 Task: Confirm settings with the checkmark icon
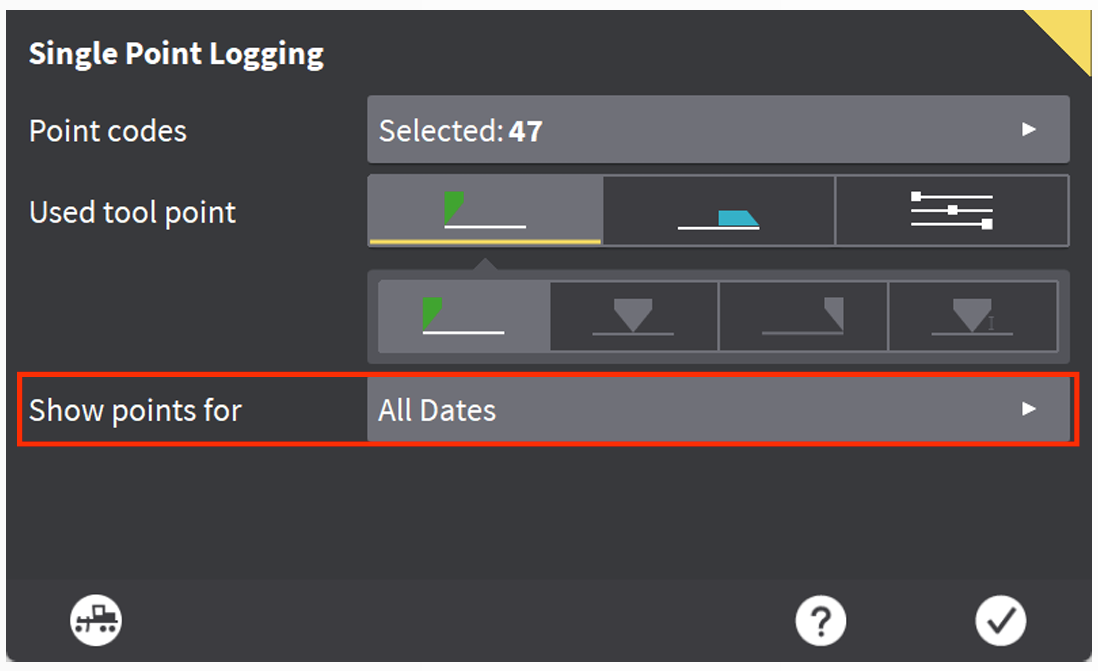coord(1000,621)
